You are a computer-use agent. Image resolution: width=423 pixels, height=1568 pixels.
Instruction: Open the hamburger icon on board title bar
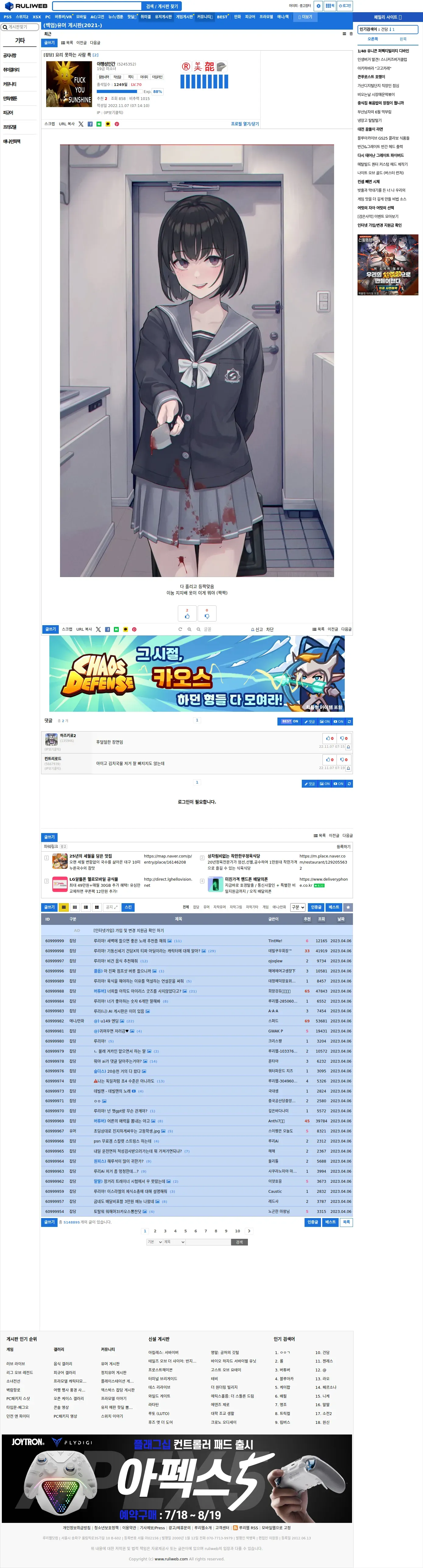coord(344,34)
